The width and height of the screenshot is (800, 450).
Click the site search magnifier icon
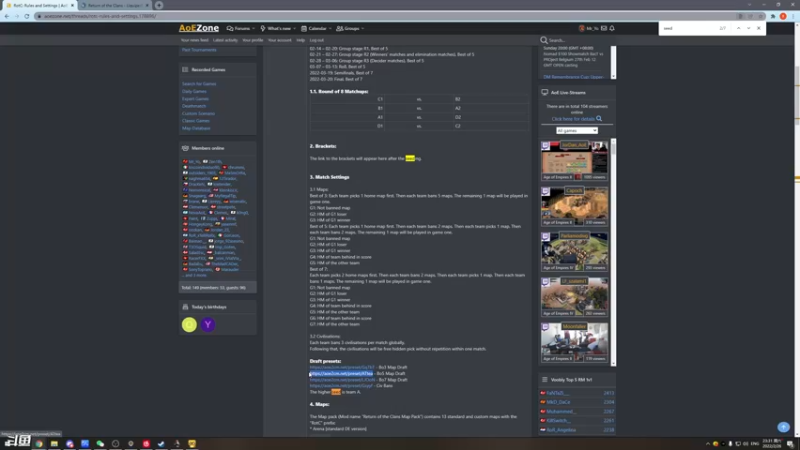[x=544, y=40]
